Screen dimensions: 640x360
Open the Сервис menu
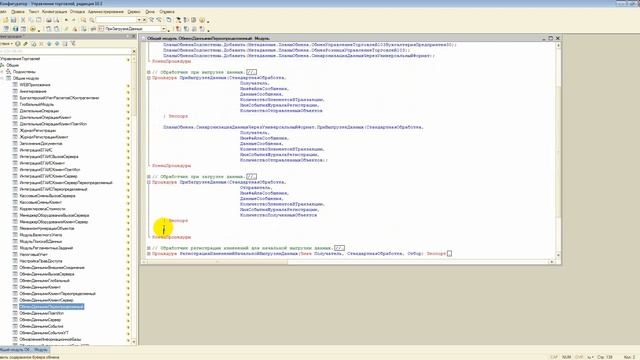point(134,12)
